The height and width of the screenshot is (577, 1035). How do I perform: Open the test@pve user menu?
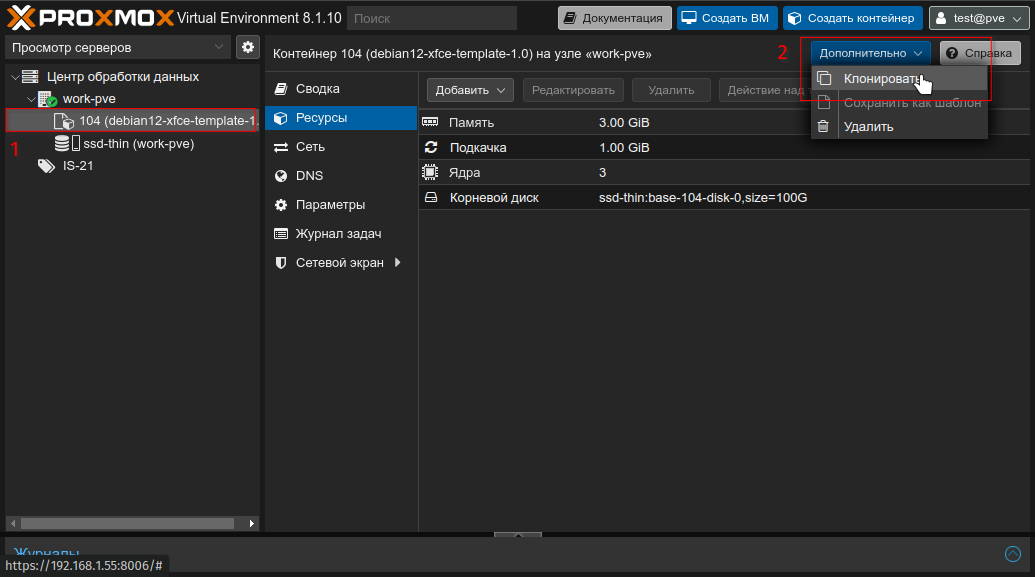[x=979, y=18]
